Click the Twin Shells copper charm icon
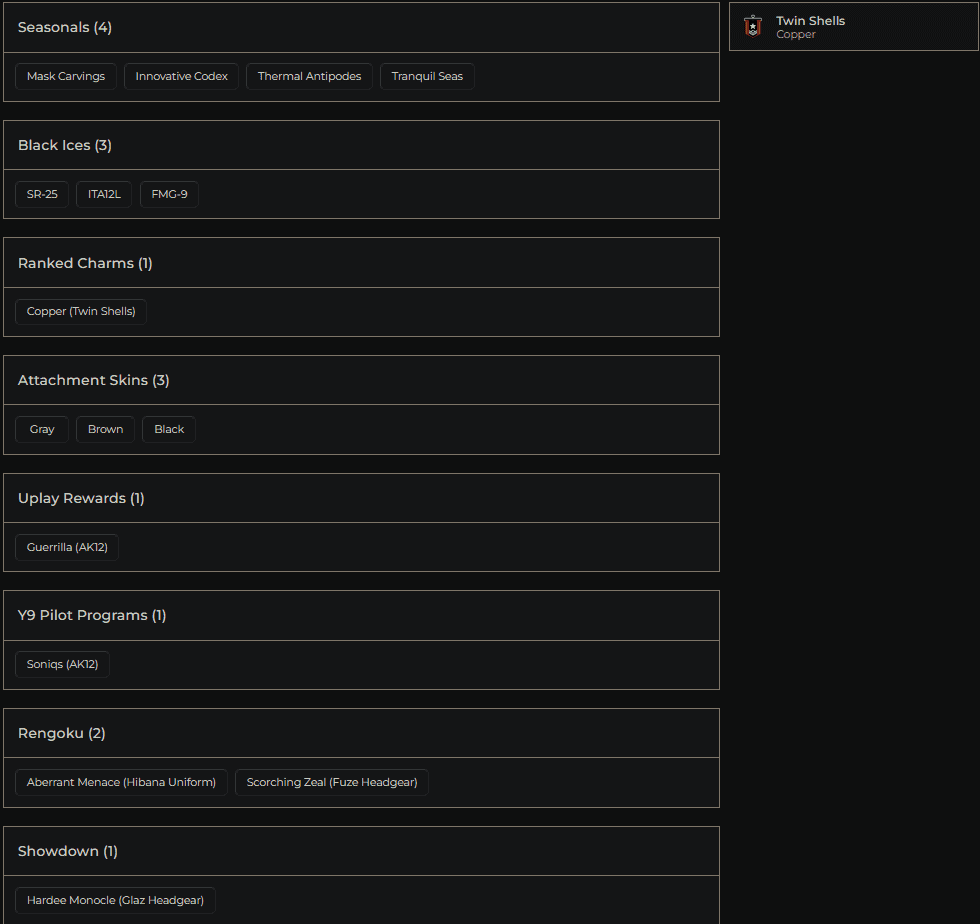980x924 pixels. coord(752,26)
